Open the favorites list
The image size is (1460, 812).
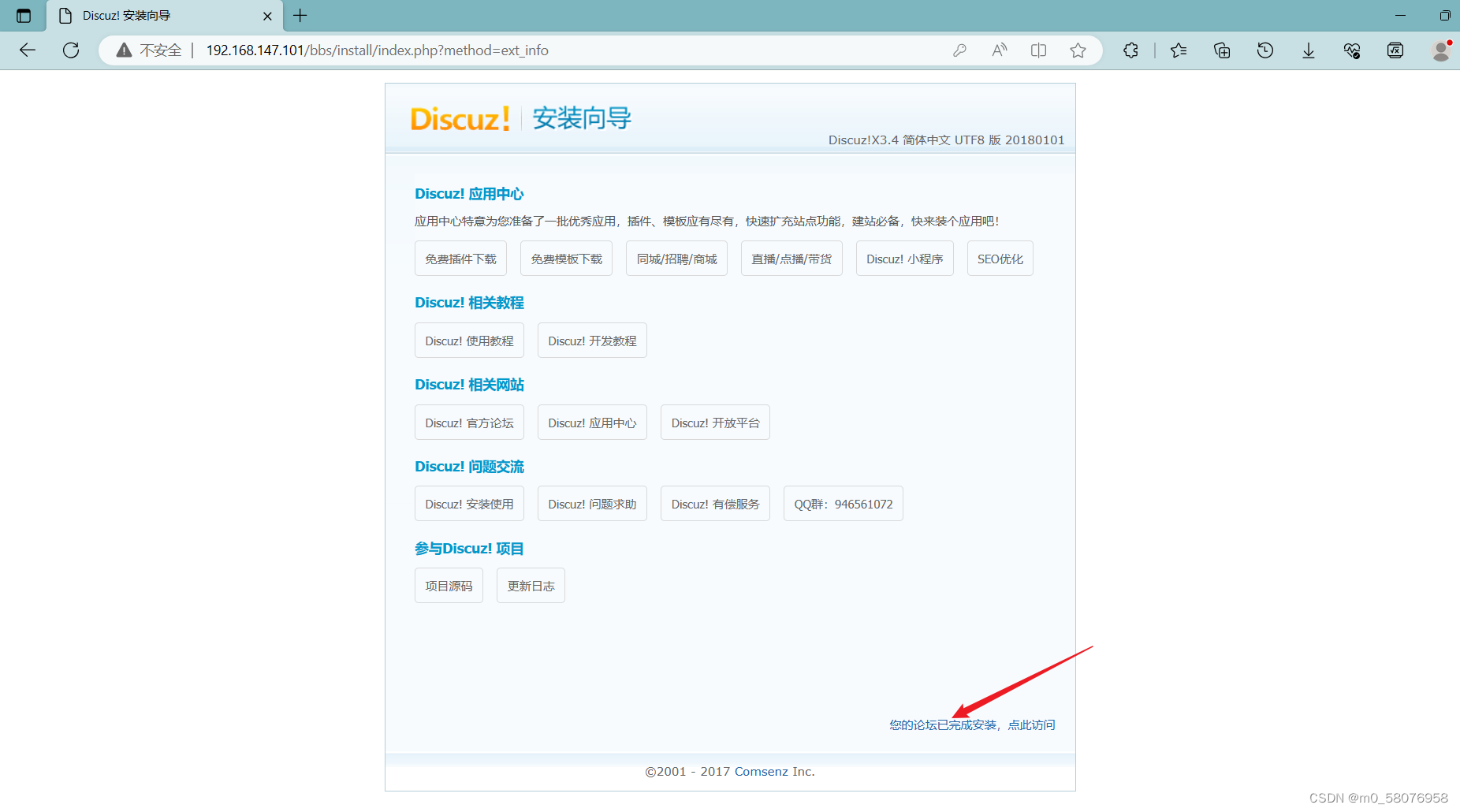[x=1179, y=50]
